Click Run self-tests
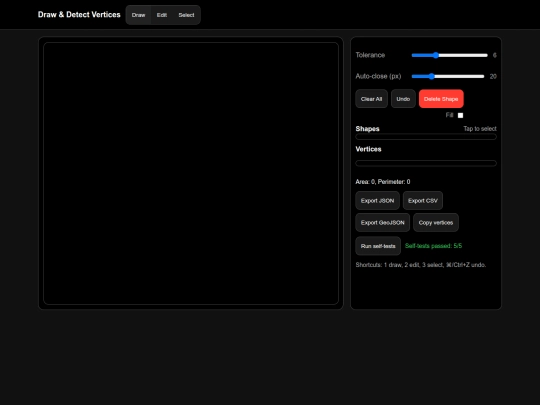Viewport: 540px width, 405px height. click(x=378, y=246)
